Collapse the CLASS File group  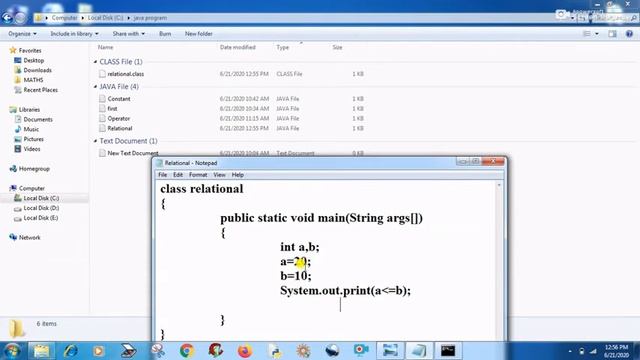point(96,62)
